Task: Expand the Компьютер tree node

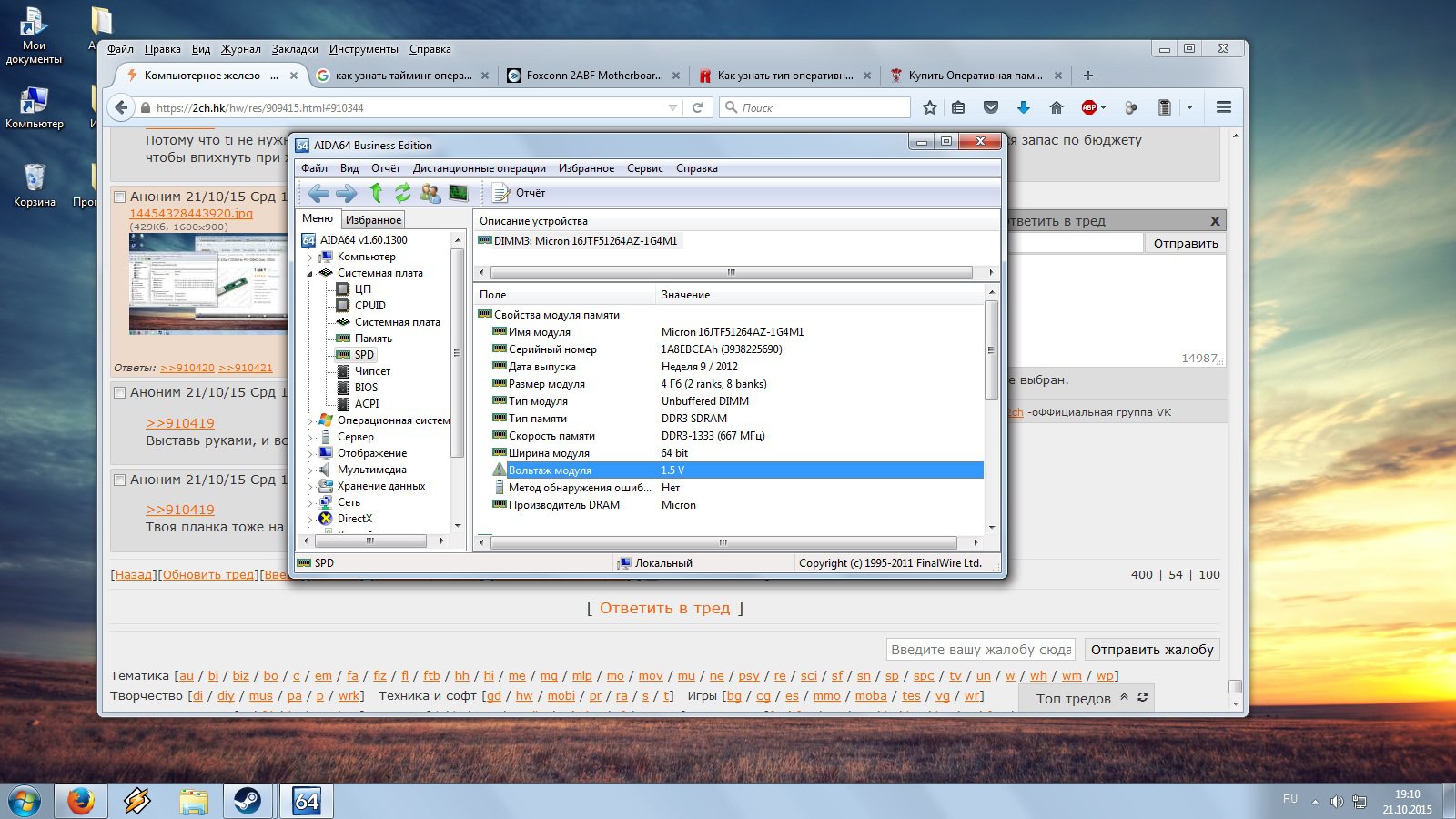Action: click(x=309, y=258)
